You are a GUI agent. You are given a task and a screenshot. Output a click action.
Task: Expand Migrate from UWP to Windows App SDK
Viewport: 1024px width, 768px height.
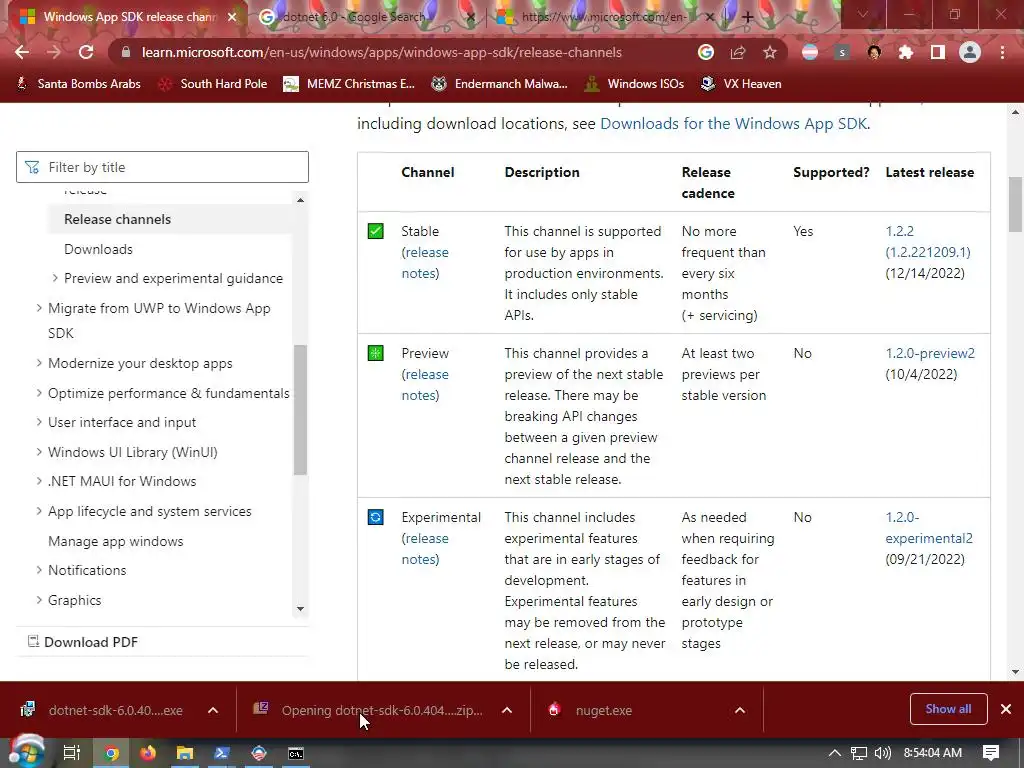[x=39, y=308]
